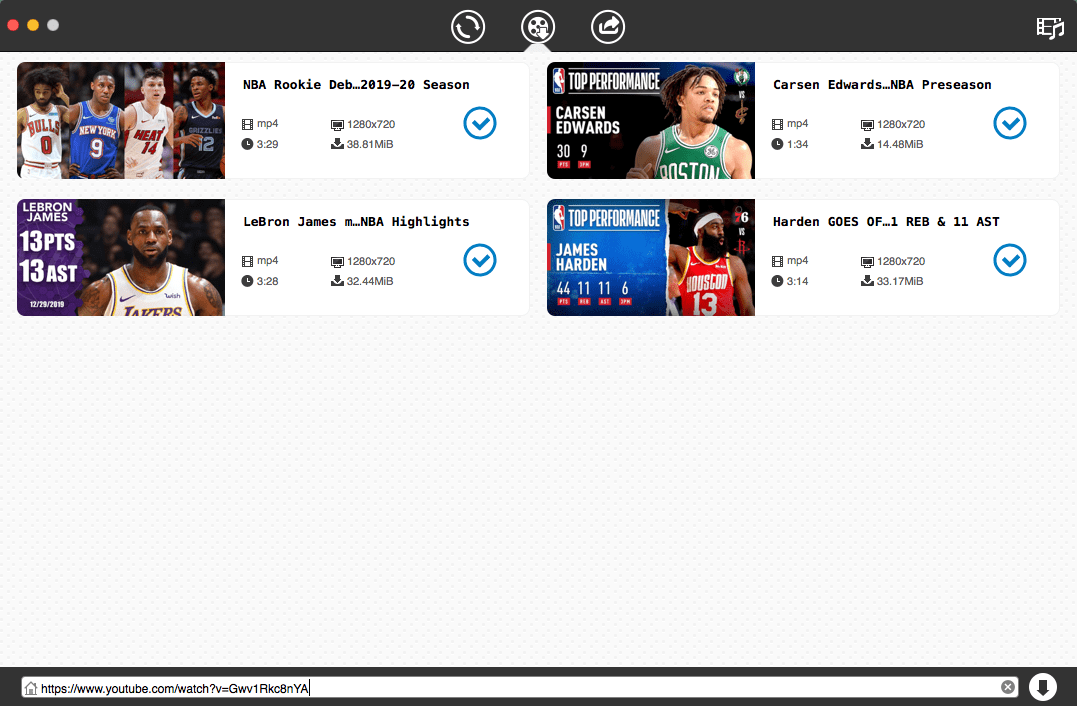The height and width of the screenshot is (706, 1077).
Task: Toggle checkmark for Harden GOES OF…1 REB & 11 AST
Action: click(1010, 260)
